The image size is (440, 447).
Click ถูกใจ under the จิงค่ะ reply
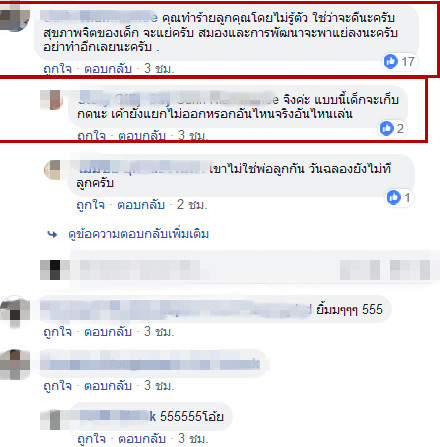pos(91,136)
